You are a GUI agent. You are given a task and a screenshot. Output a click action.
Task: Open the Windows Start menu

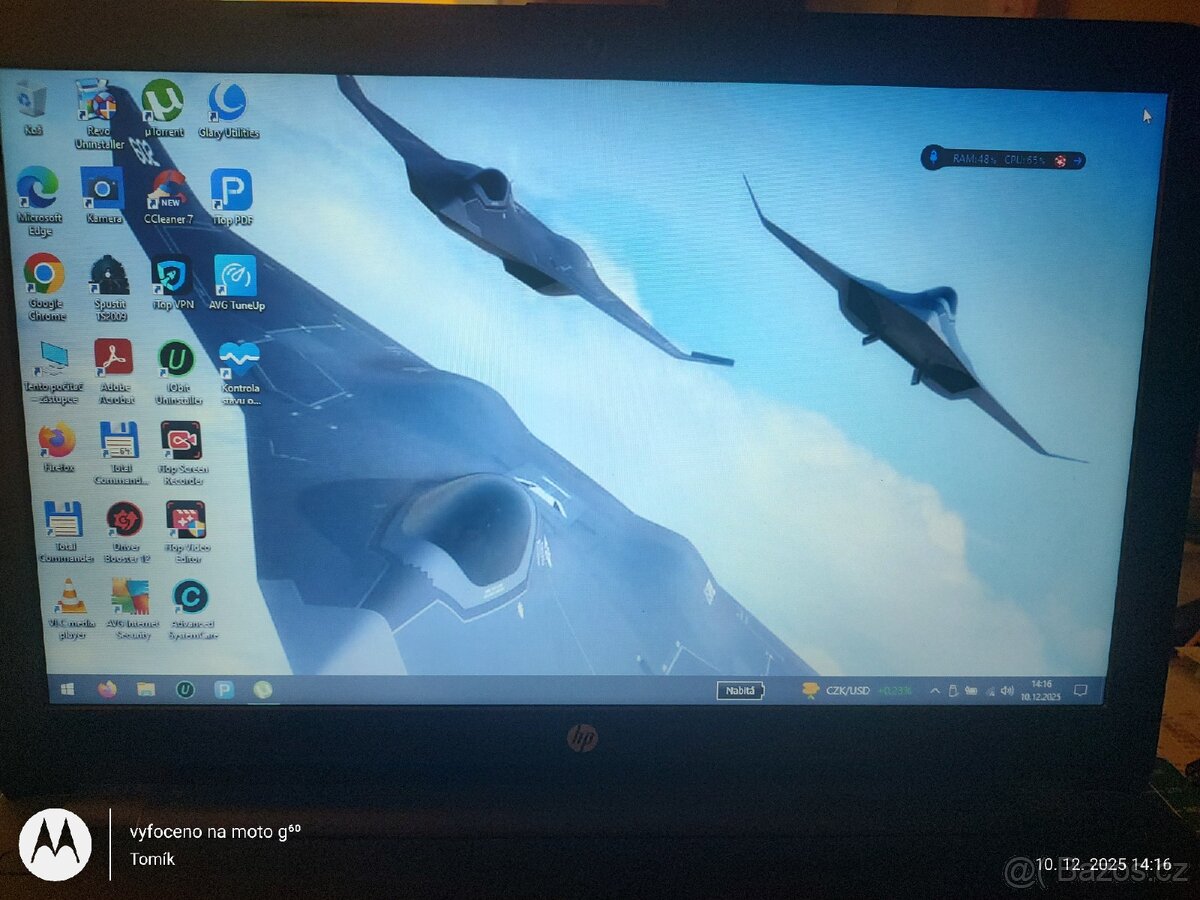[67, 689]
